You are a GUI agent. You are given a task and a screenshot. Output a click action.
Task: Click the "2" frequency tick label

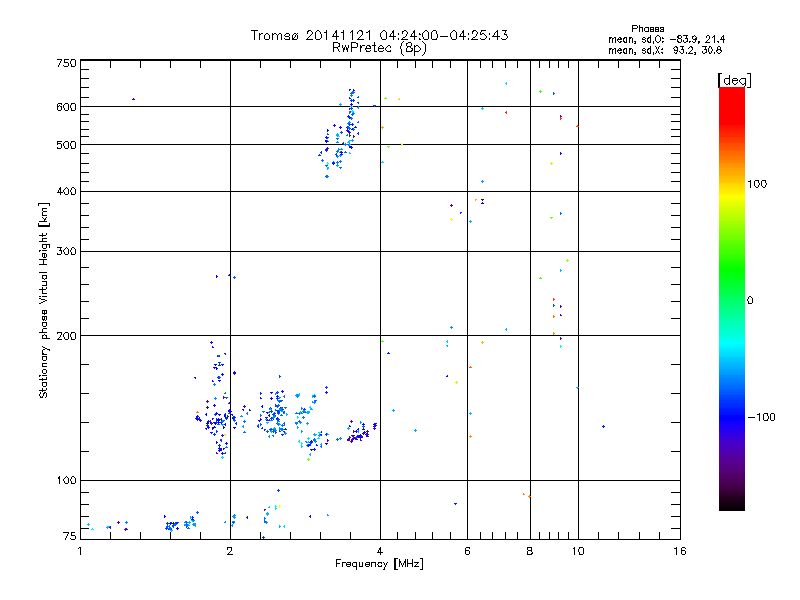pyautogui.click(x=230, y=551)
